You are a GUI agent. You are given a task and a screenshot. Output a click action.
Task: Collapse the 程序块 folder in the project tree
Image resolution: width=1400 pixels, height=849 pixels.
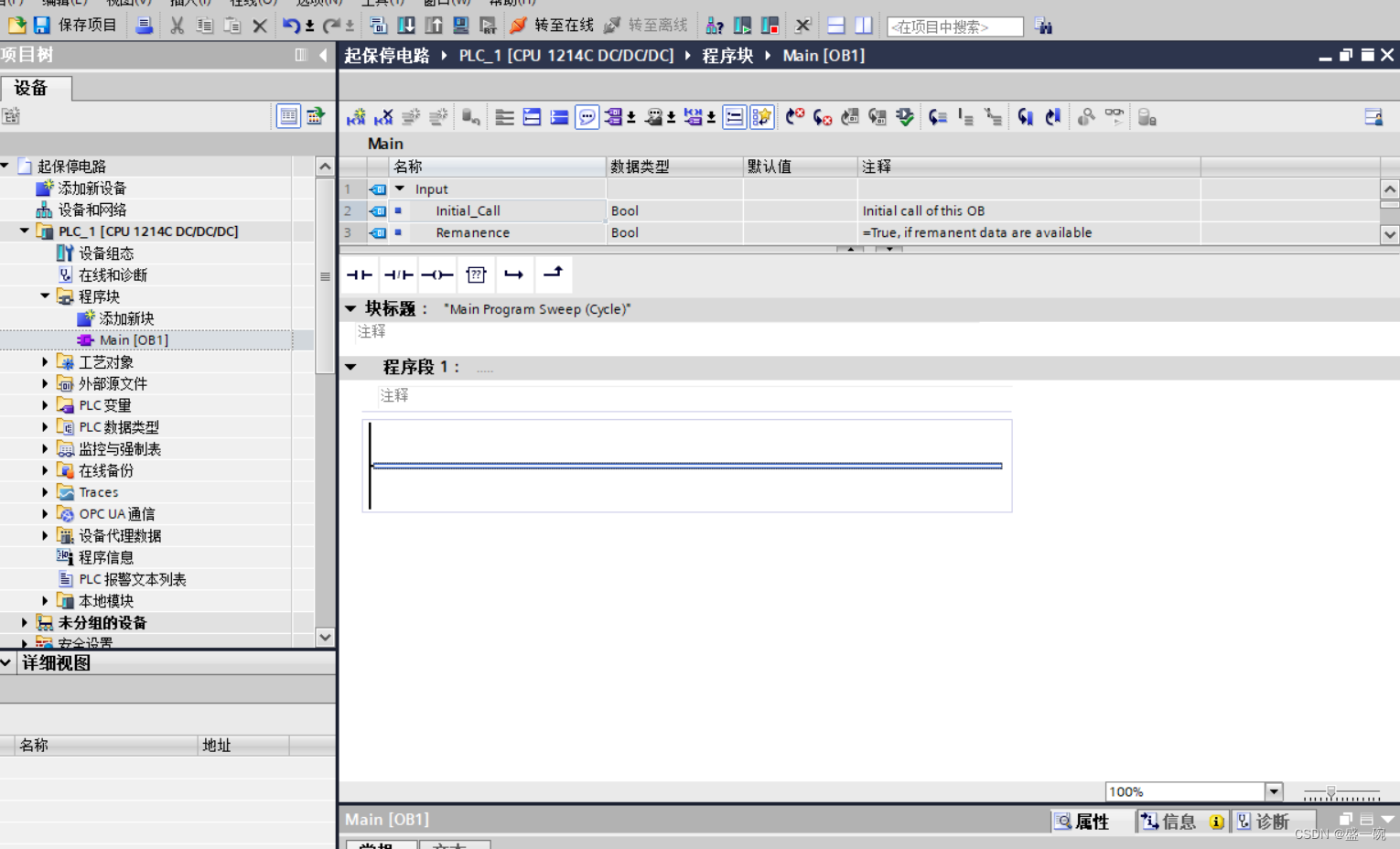pyautogui.click(x=45, y=296)
